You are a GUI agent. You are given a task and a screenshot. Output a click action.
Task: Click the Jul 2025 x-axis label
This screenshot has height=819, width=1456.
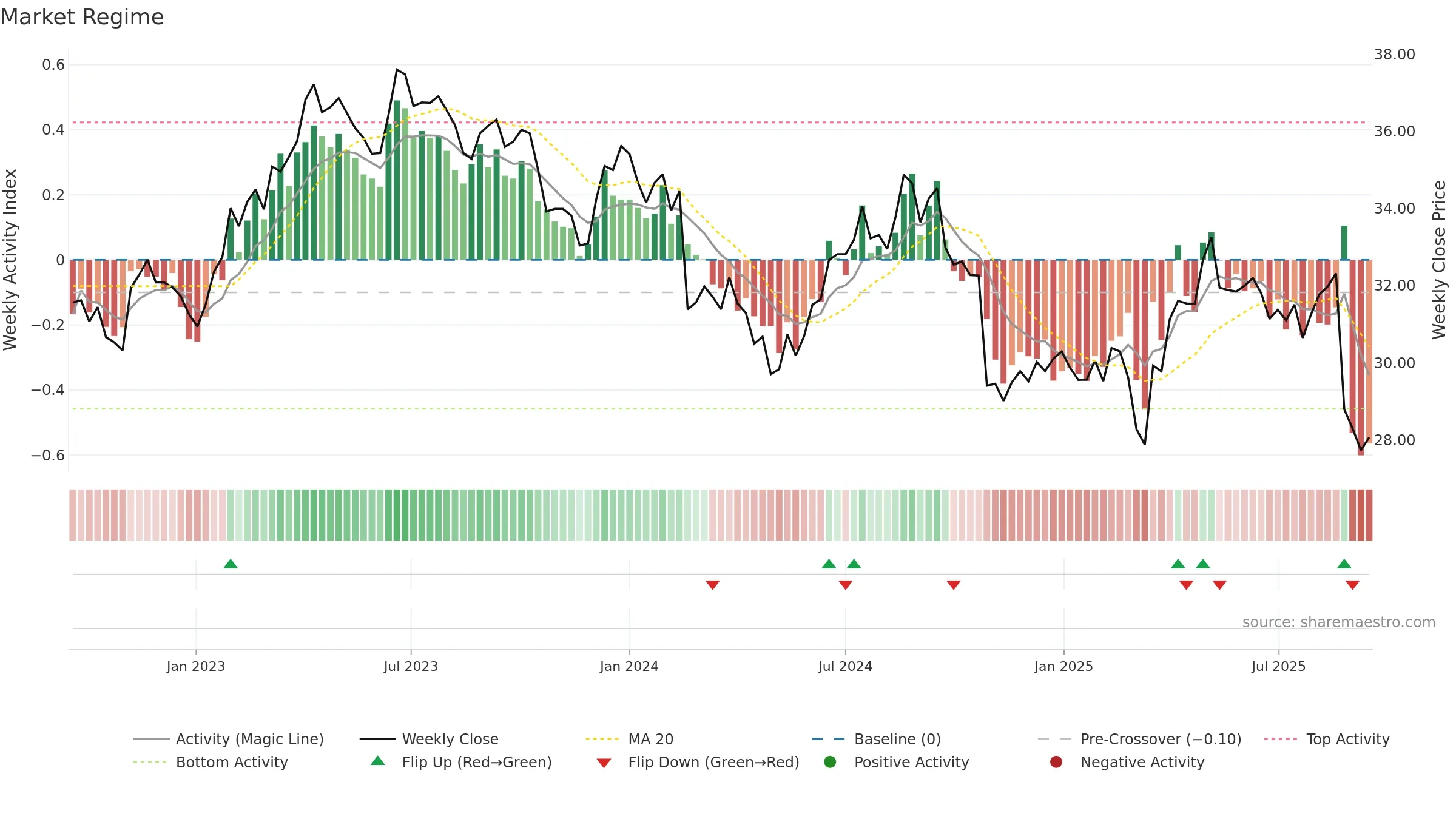[x=1278, y=667]
